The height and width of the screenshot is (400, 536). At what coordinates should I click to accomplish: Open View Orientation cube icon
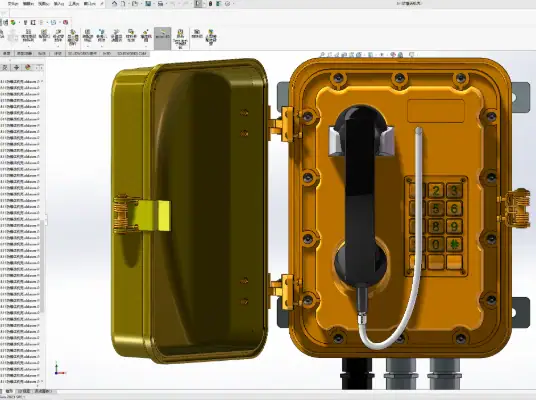point(359,54)
